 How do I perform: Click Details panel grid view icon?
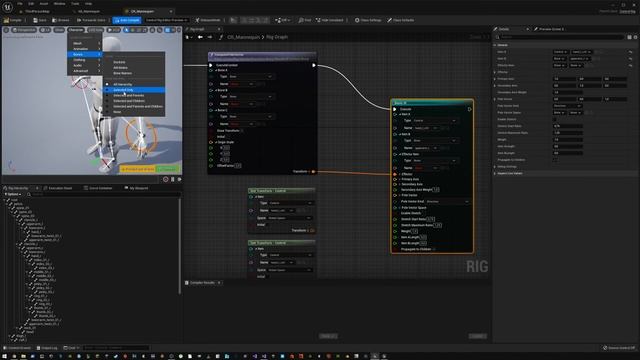pyautogui.click(x=629, y=37)
